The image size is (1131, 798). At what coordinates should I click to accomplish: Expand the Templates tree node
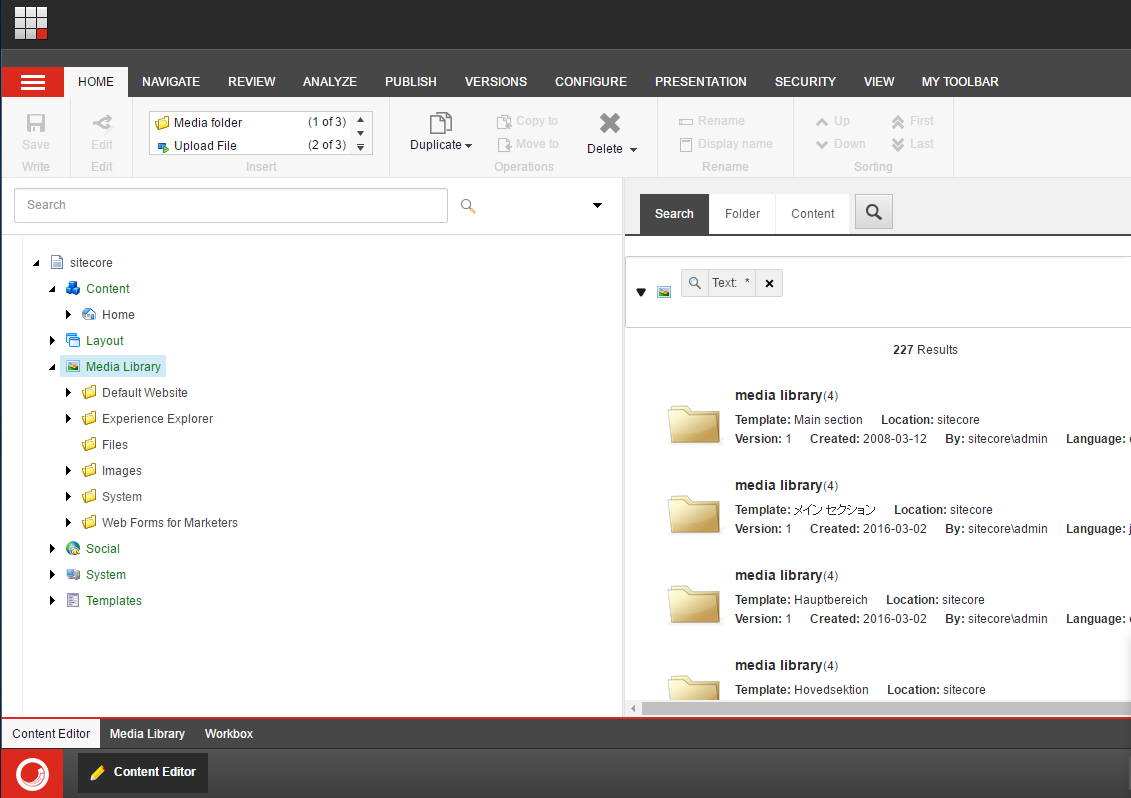(53, 601)
